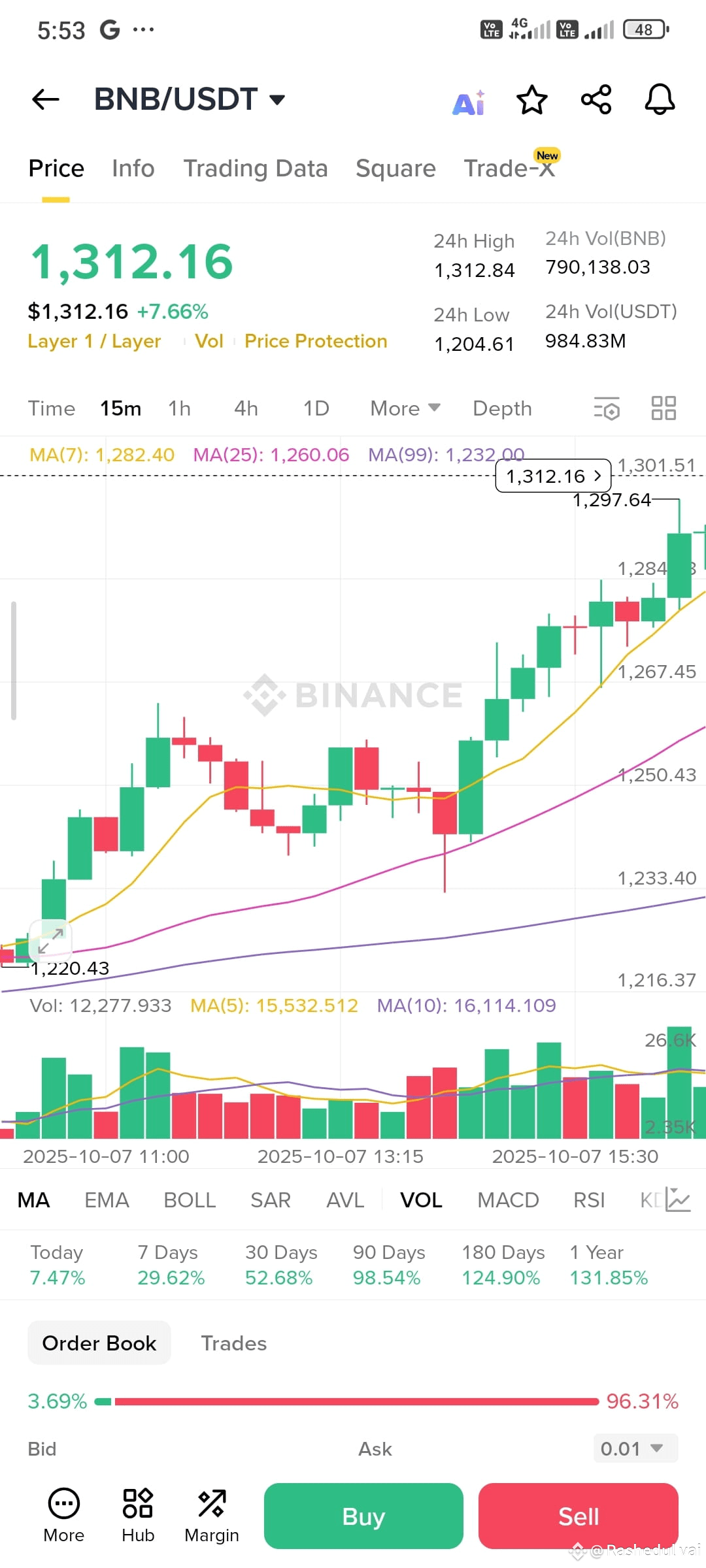
Task: Toggle the MACD indicator
Action: [x=508, y=1200]
